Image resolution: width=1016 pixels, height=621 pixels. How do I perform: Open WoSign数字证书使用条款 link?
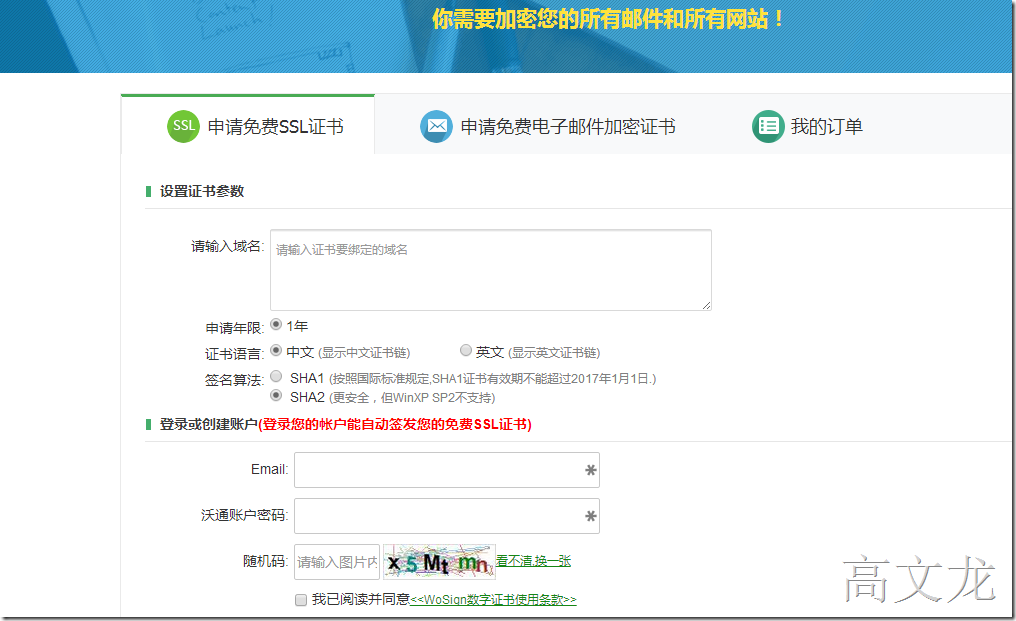[493, 600]
